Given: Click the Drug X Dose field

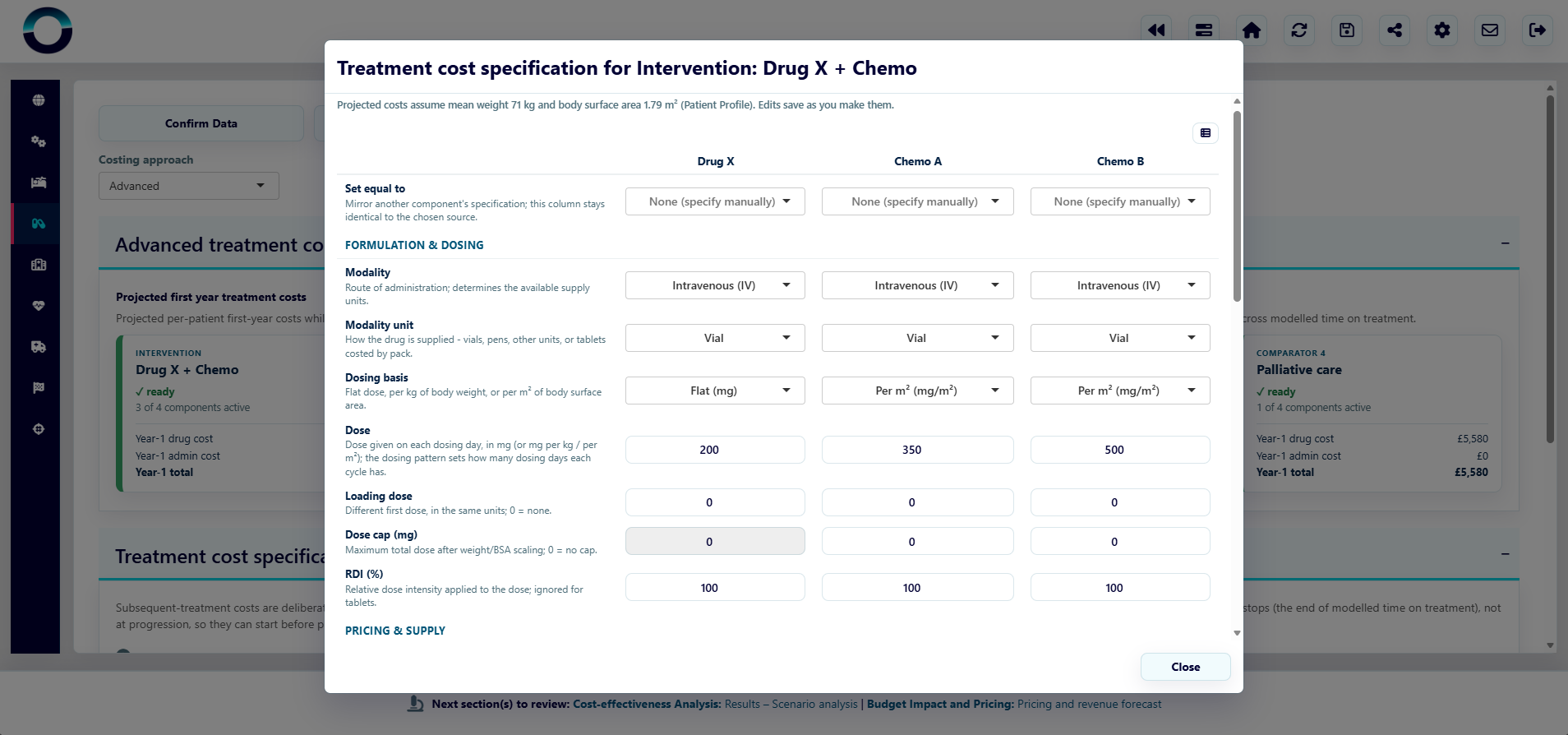Looking at the screenshot, I should (715, 450).
